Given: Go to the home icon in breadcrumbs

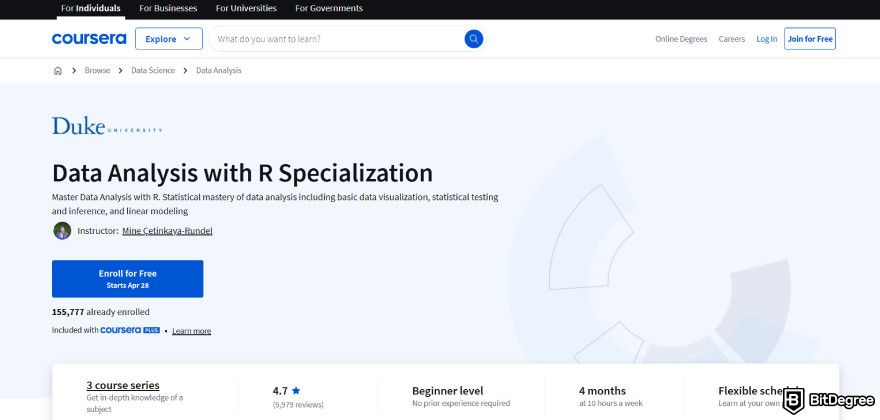Looking at the screenshot, I should [x=58, y=71].
